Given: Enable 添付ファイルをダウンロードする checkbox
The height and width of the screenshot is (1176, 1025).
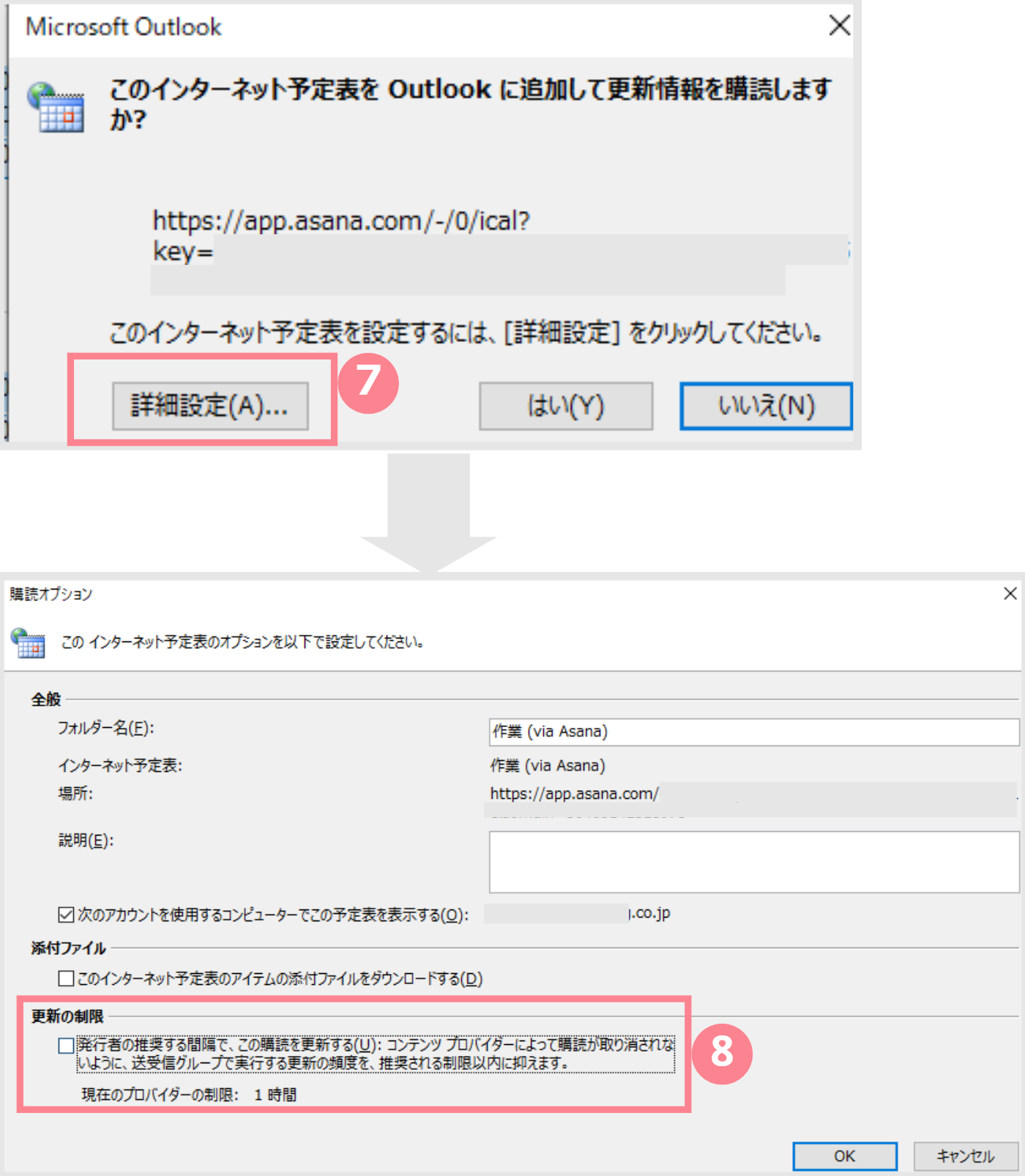Looking at the screenshot, I should 66,978.
